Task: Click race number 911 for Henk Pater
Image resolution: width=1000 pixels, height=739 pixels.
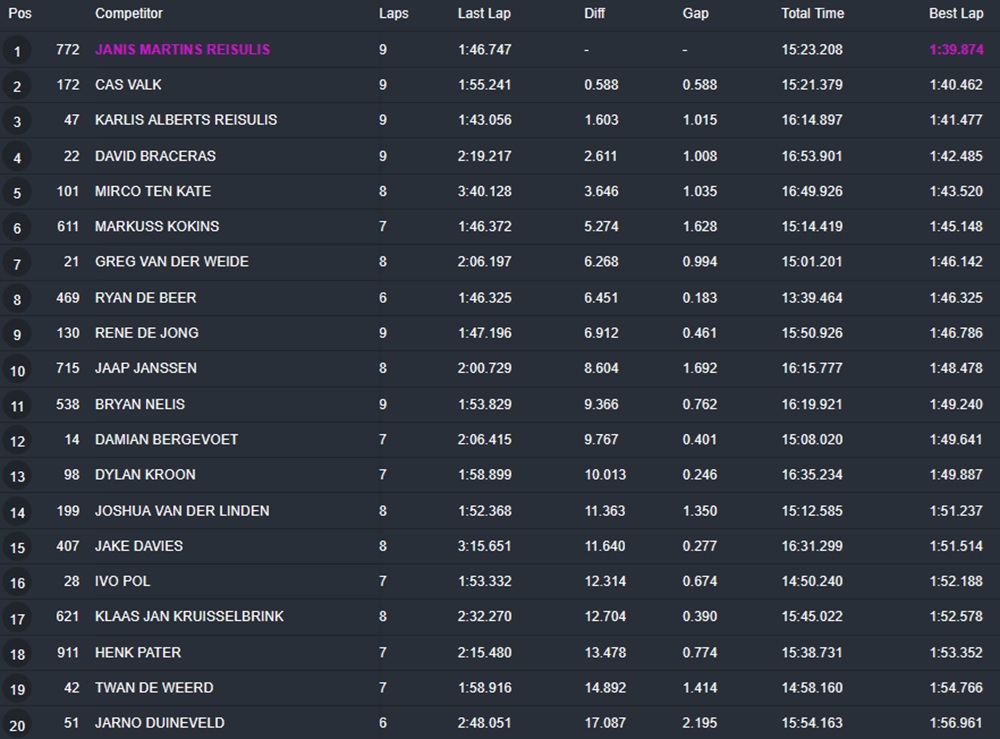Action: pos(67,652)
